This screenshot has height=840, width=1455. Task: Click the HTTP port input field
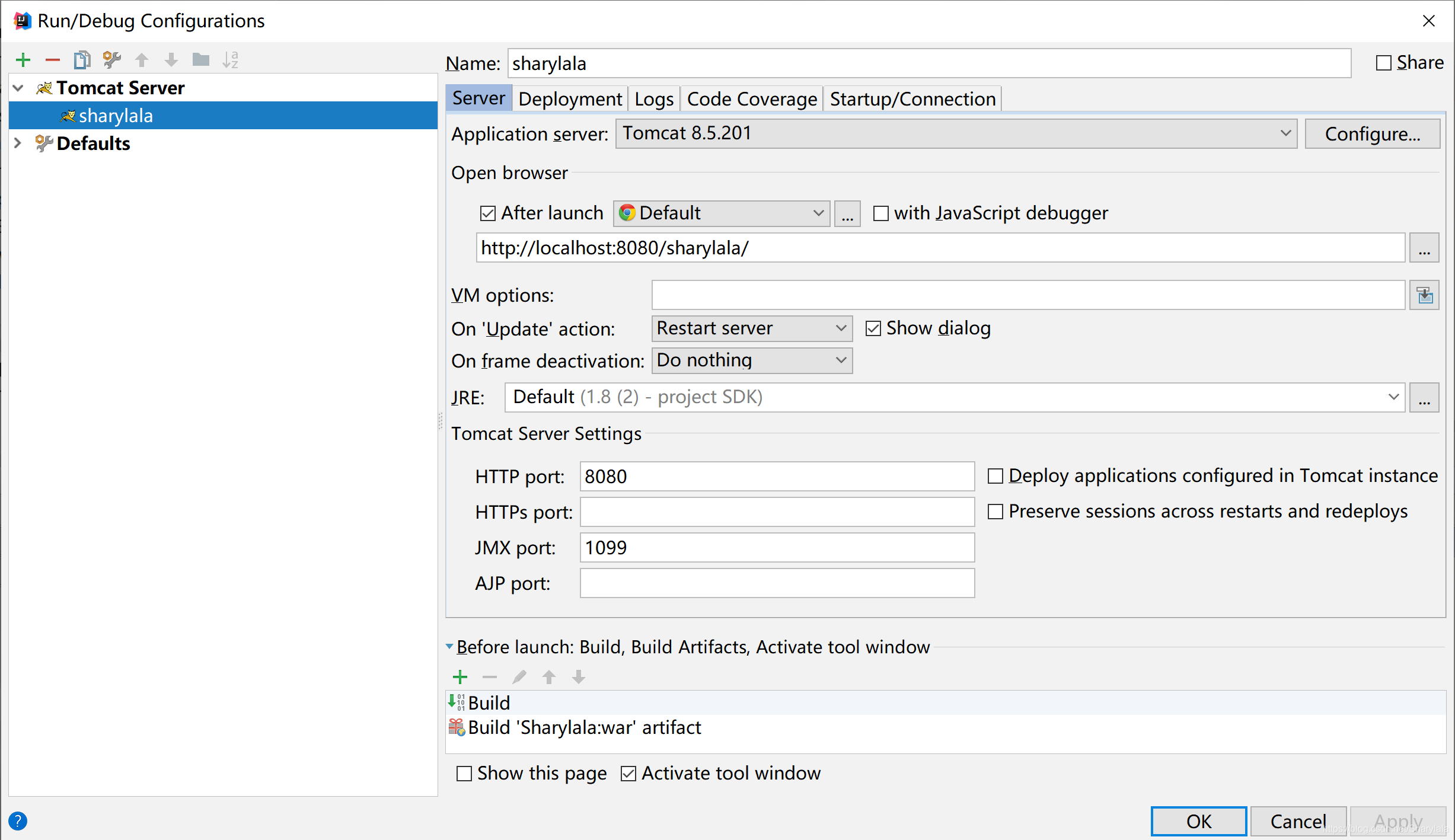tap(776, 477)
